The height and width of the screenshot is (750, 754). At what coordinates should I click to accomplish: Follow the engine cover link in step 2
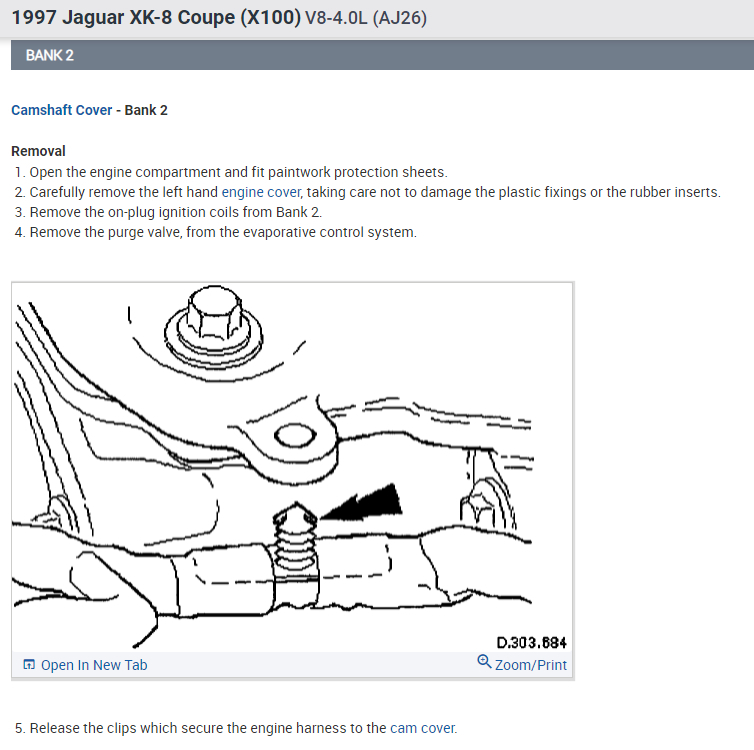click(261, 192)
